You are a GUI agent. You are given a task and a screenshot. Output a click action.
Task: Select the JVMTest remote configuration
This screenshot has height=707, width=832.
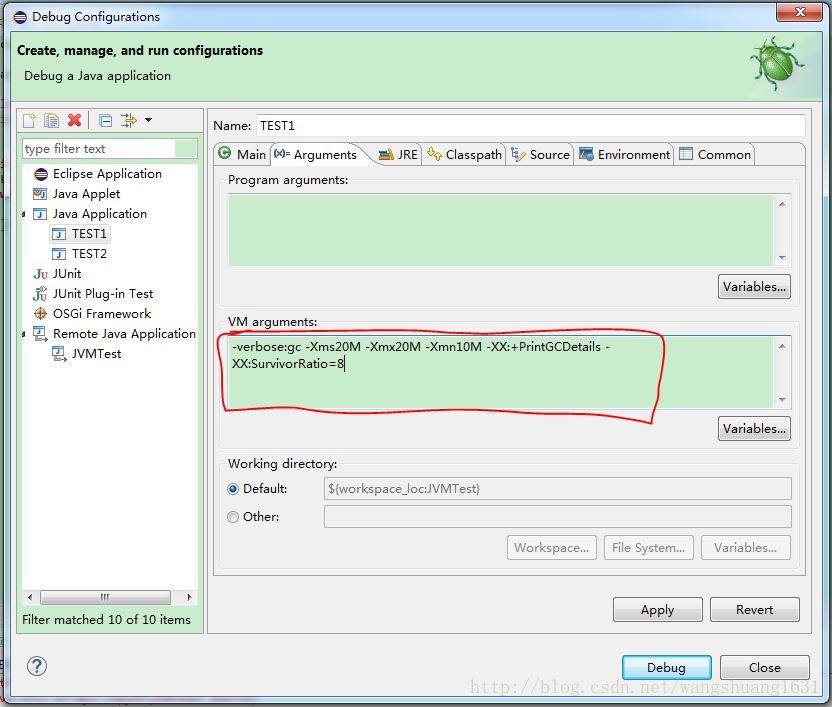[x=97, y=354]
